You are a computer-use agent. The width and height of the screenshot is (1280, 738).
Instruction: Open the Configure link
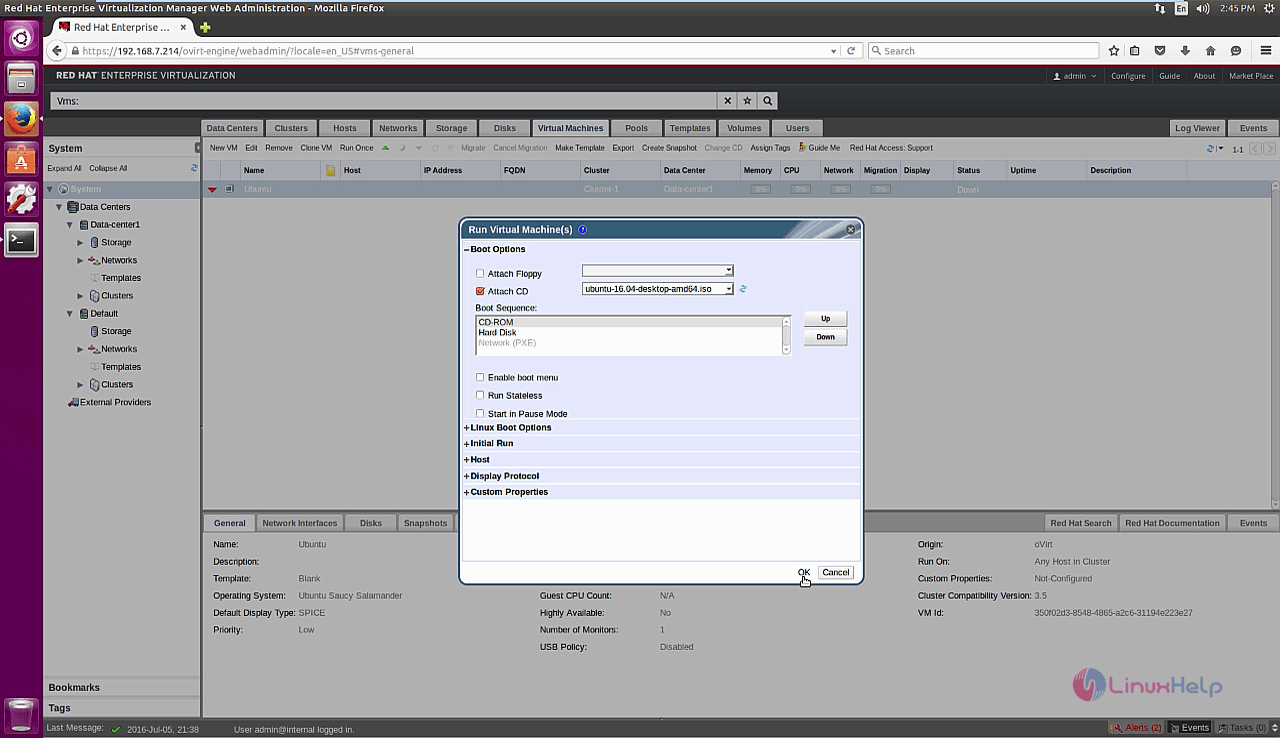pos(1128,76)
